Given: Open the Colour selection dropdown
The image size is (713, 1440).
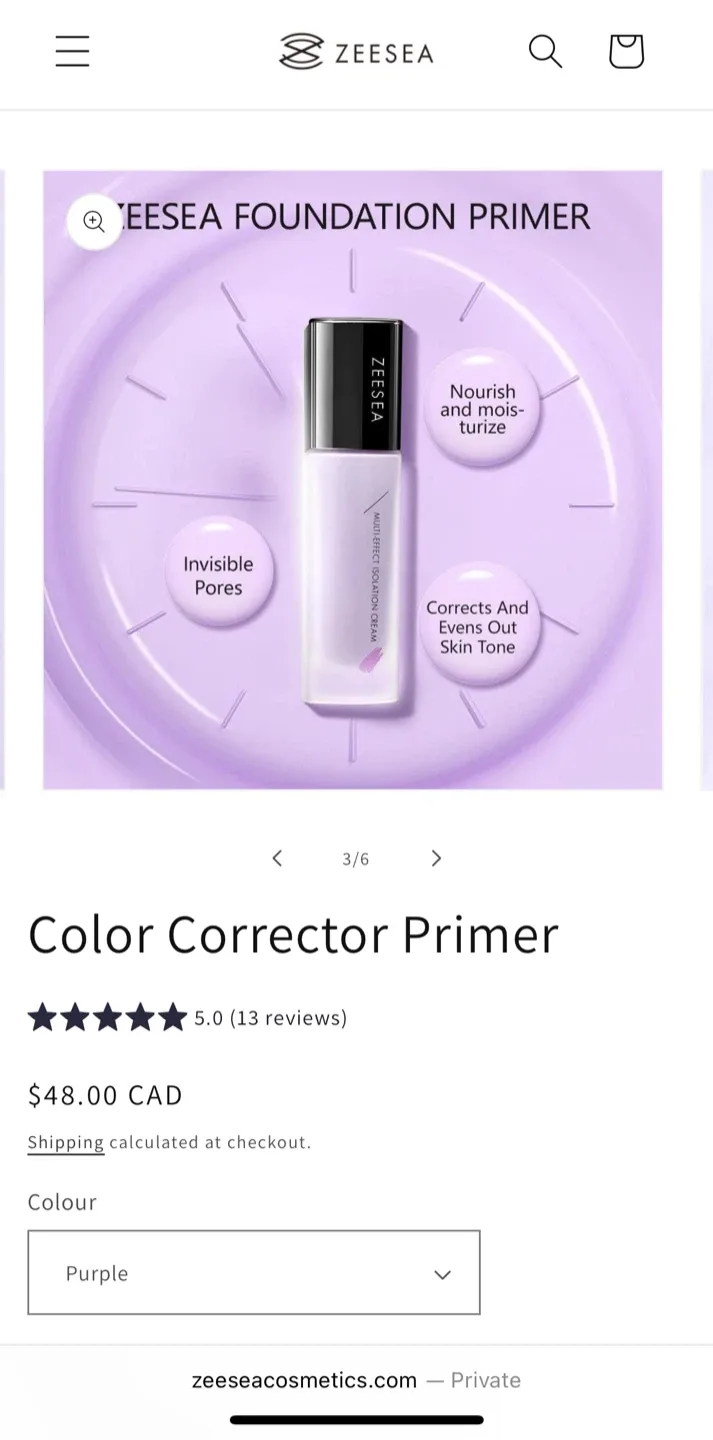Looking at the screenshot, I should (x=254, y=1272).
